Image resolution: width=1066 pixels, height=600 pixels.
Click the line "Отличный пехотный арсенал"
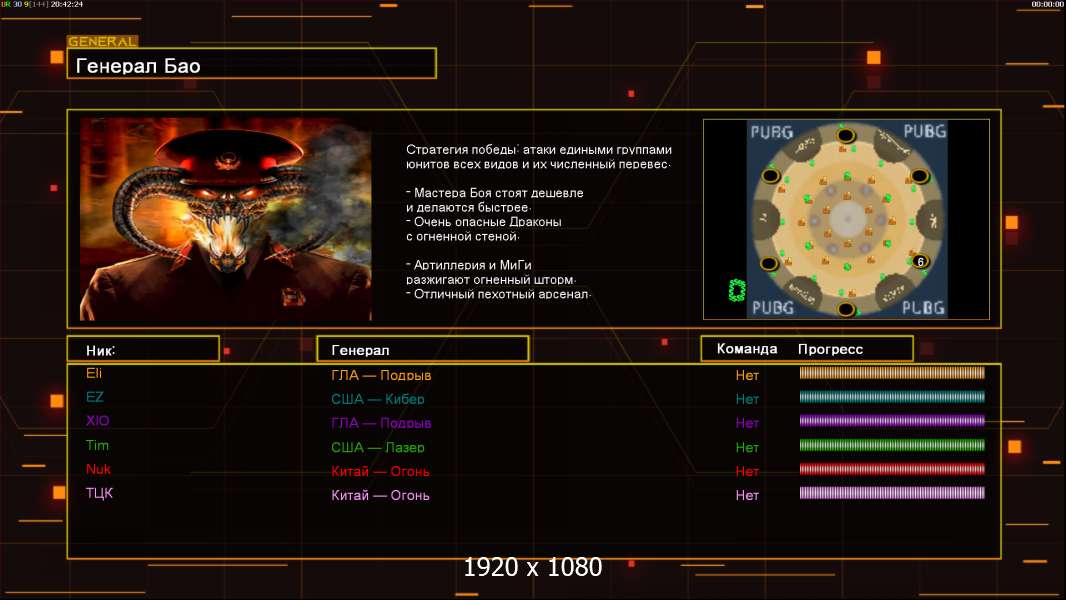click(501, 294)
